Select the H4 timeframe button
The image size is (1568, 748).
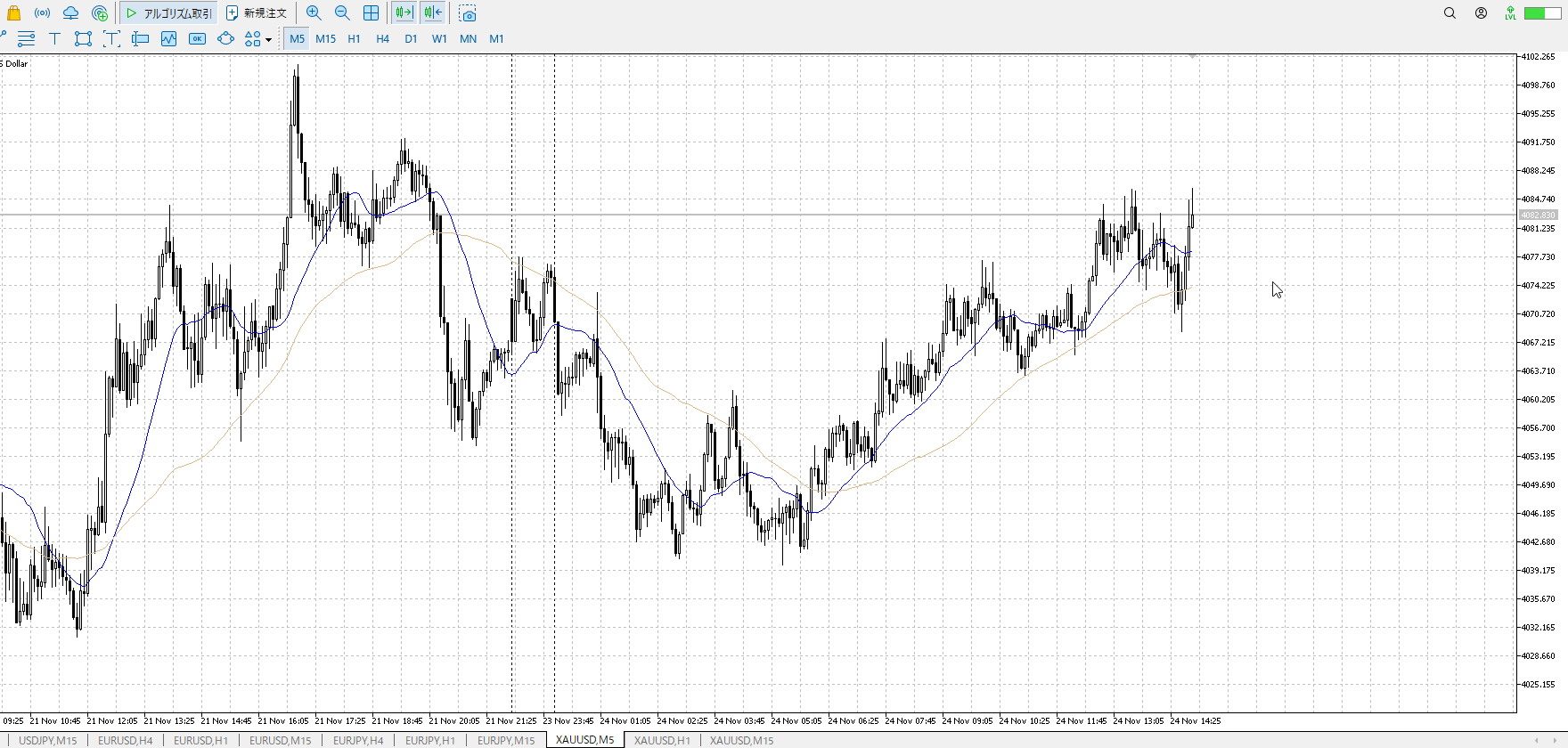pos(382,38)
